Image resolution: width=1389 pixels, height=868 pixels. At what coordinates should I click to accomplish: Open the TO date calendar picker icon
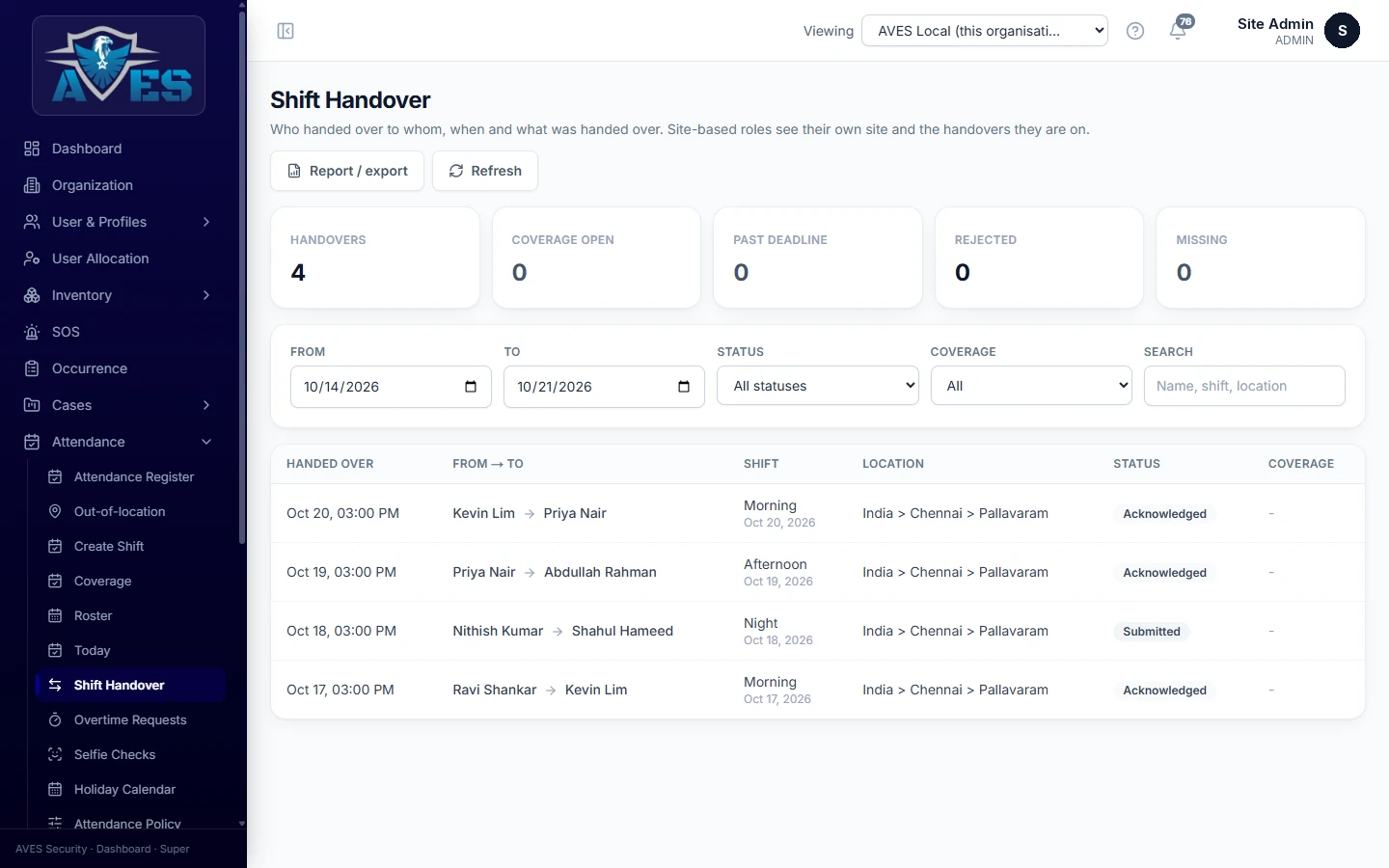(x=684, y=387)
